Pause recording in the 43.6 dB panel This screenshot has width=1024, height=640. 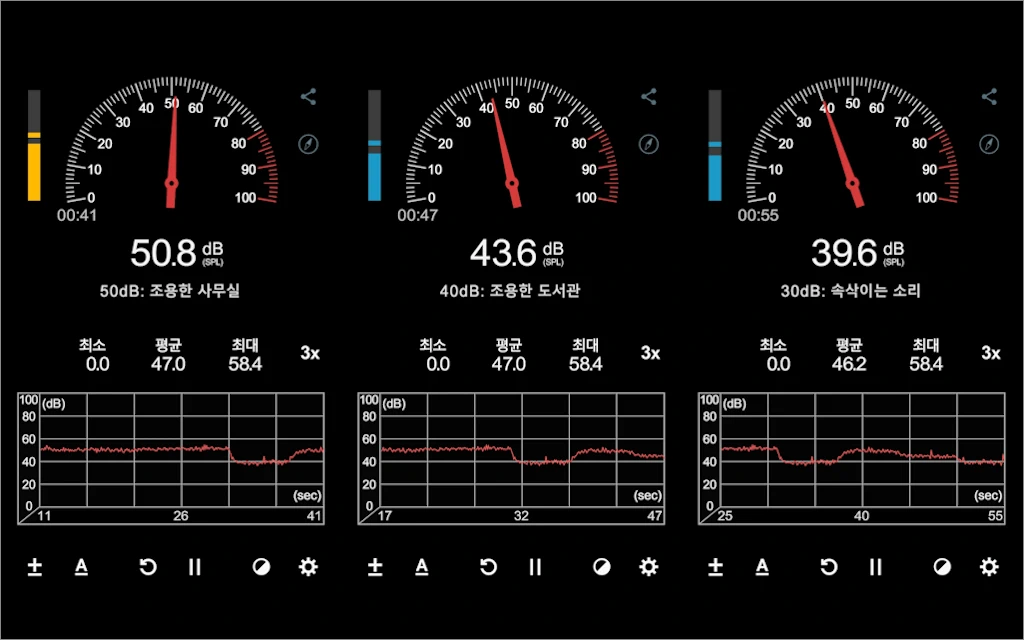tap(535, 567)
